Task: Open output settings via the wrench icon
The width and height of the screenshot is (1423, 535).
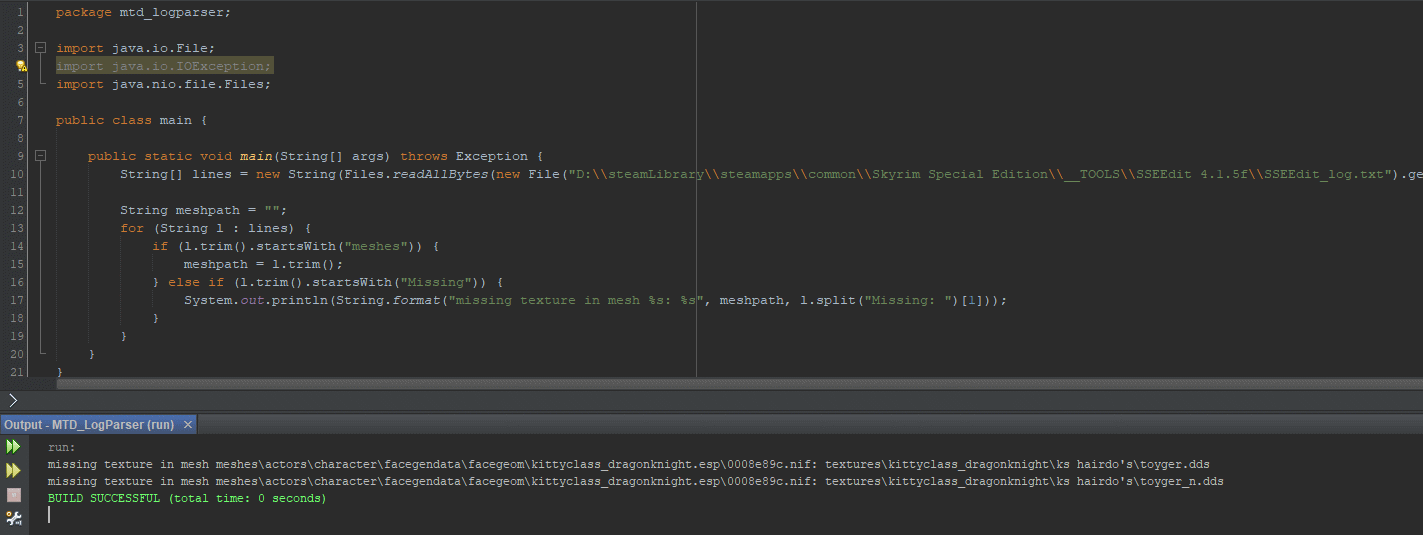Action: [x=13, y=518]
